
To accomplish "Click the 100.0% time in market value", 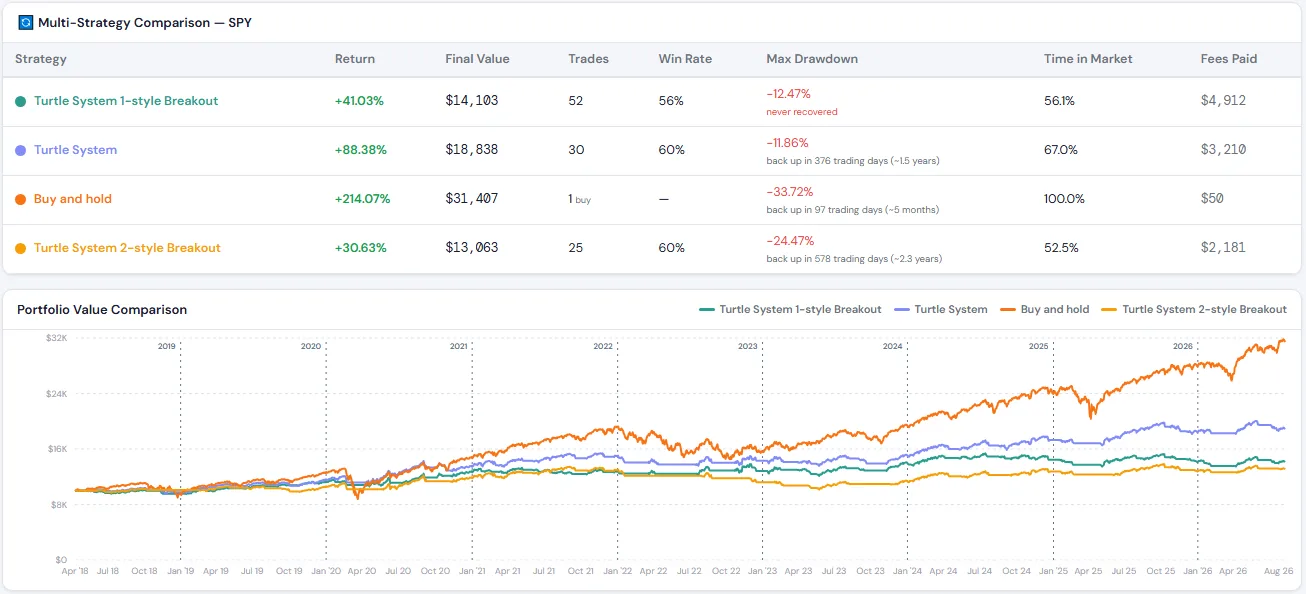I will point(1064,199).
